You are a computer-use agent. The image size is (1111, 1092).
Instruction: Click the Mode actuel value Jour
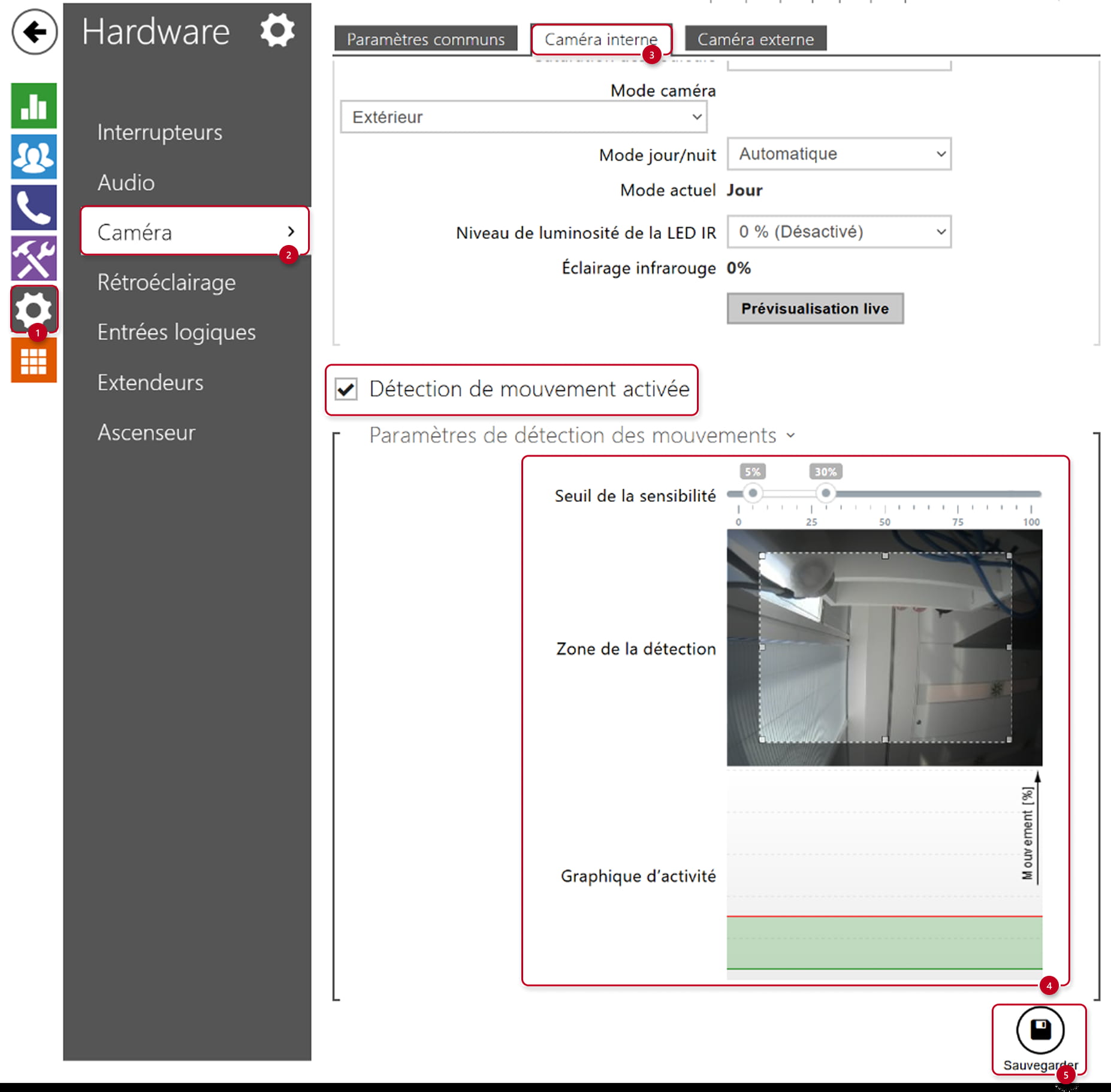pyautogui.click(x=745, y=190)
